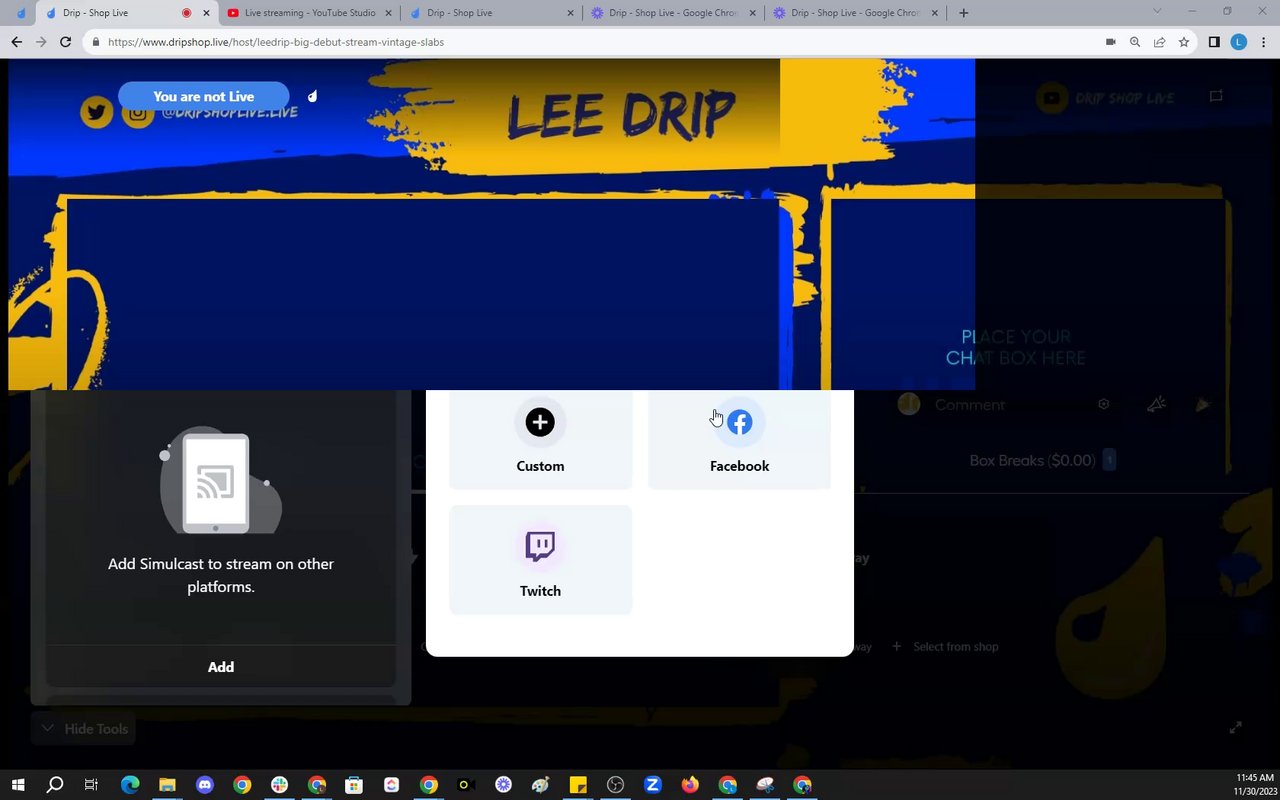Viewport: 1280px width, 800px height.
Task: Collapse the panel with Hide Tools
Action: pyautogui.click(x=84, y=729)
